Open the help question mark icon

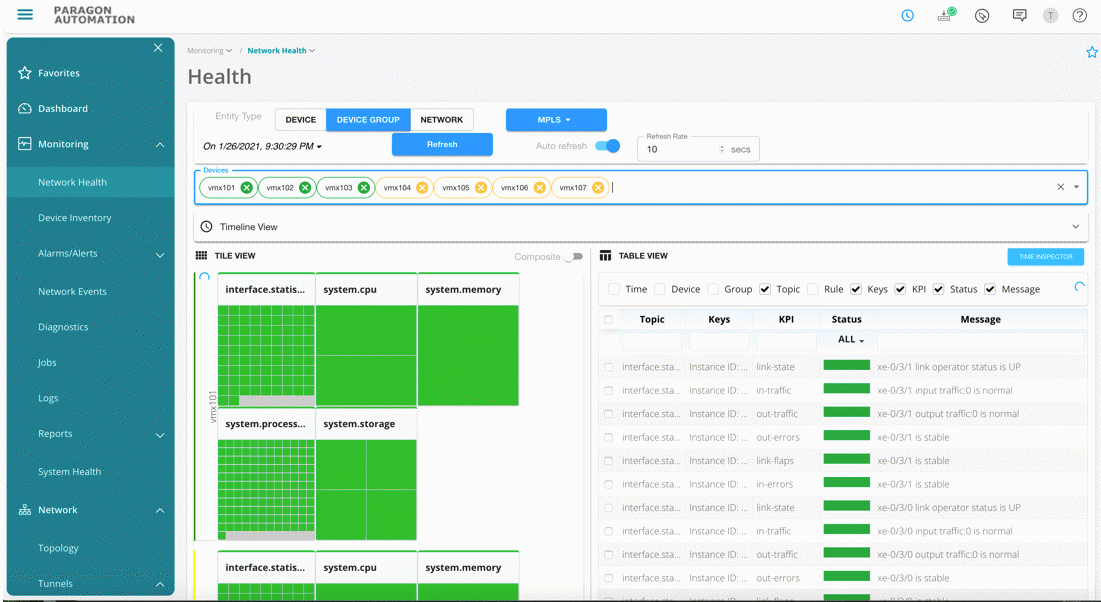click(x=1078, y=15)
